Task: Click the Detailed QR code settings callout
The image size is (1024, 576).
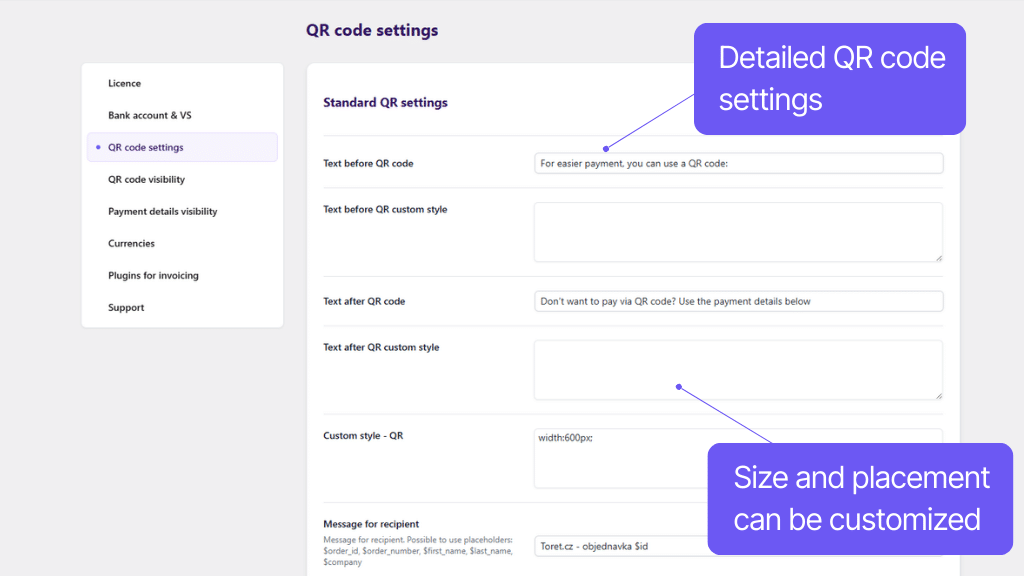Action: tap(830, 78)
